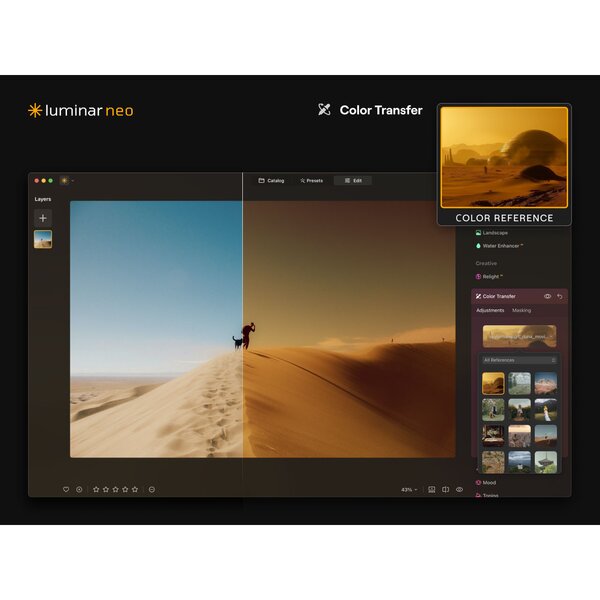Image resolution: width=600 pixels, height=600 pixels.
Task: Click the circle flag icon beside the heart
Action: point(79,489)
